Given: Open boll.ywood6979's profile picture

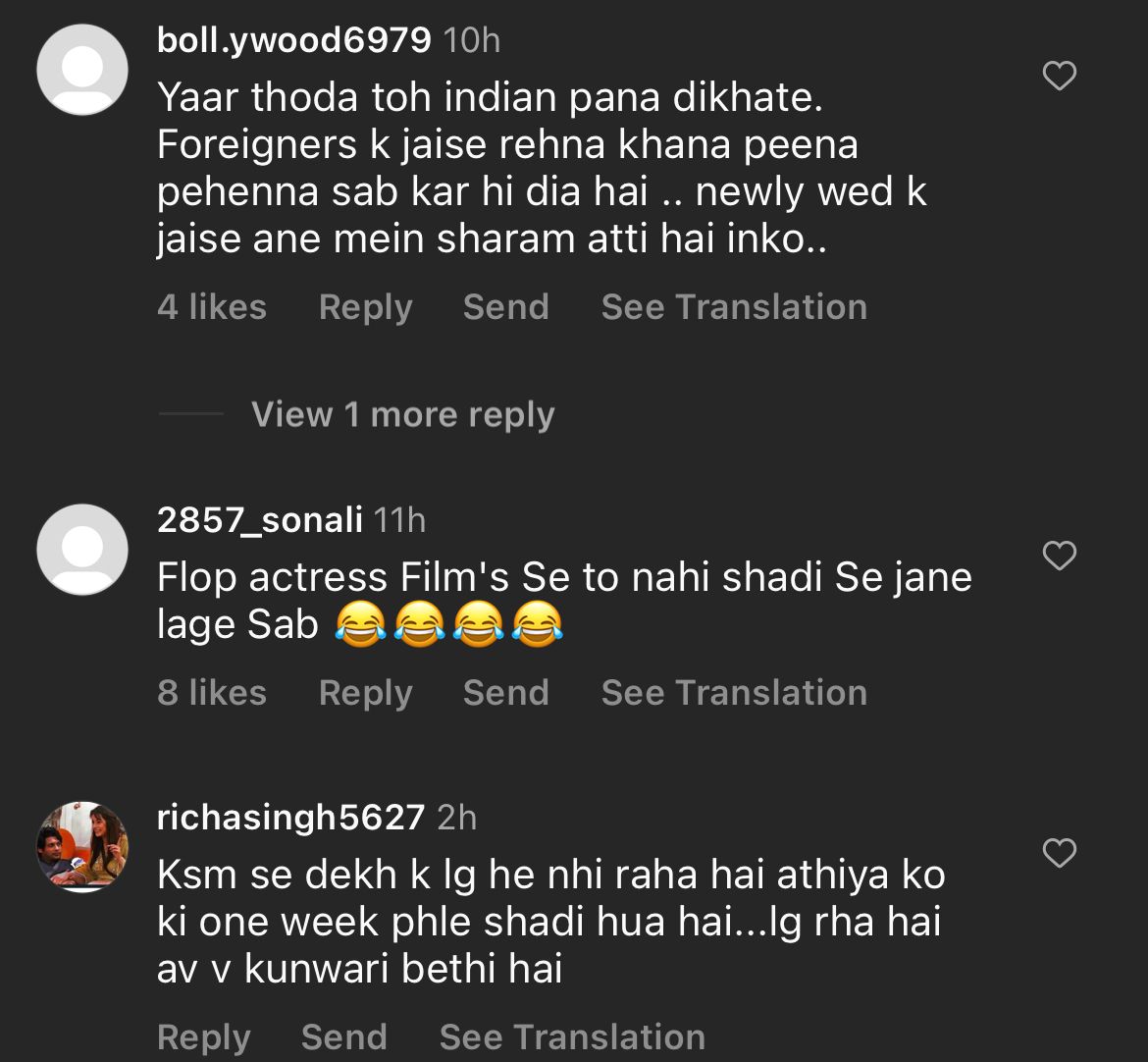Looking at the screenshot, I should pyautogui.click(x=82, y=71).
